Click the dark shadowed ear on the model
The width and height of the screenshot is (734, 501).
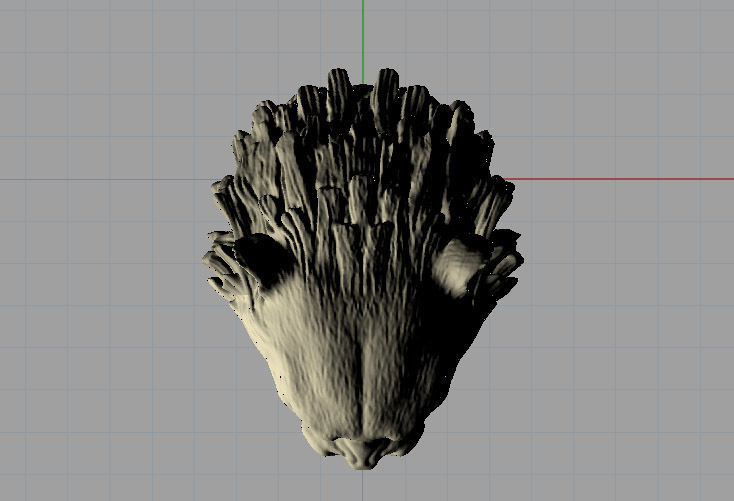point(264,260)
